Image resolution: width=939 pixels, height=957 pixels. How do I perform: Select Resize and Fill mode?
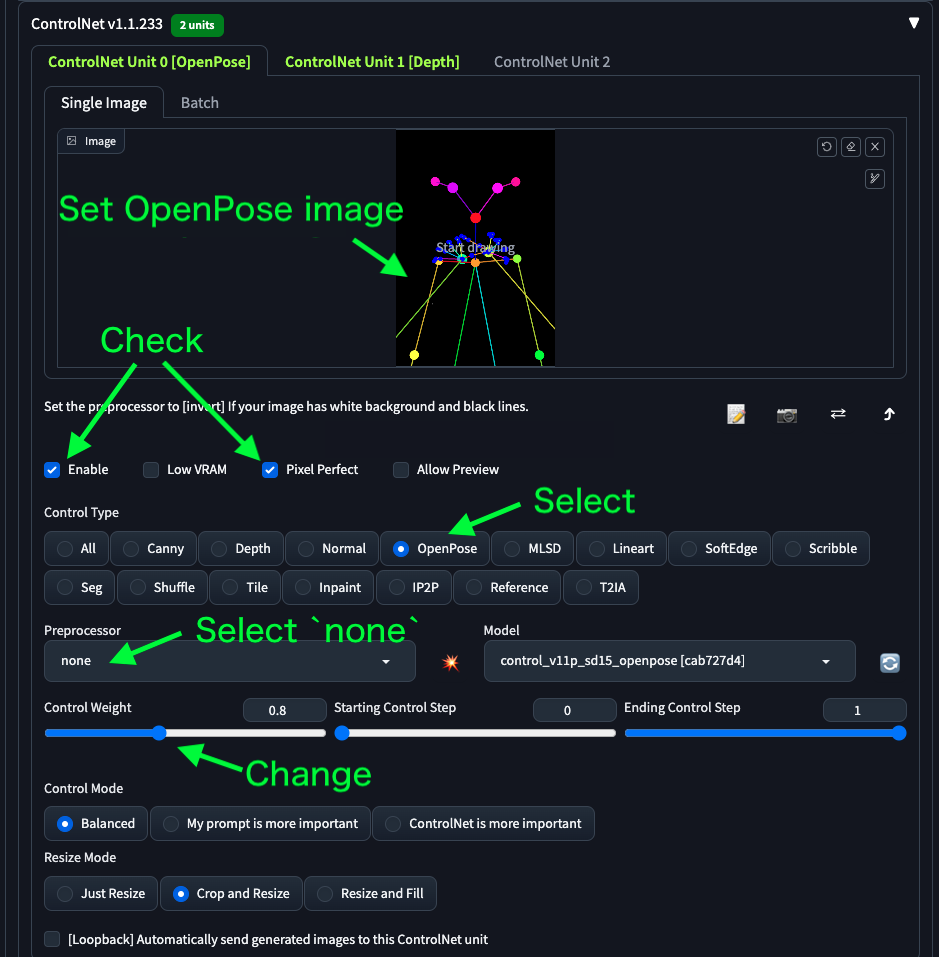(370, 894)
